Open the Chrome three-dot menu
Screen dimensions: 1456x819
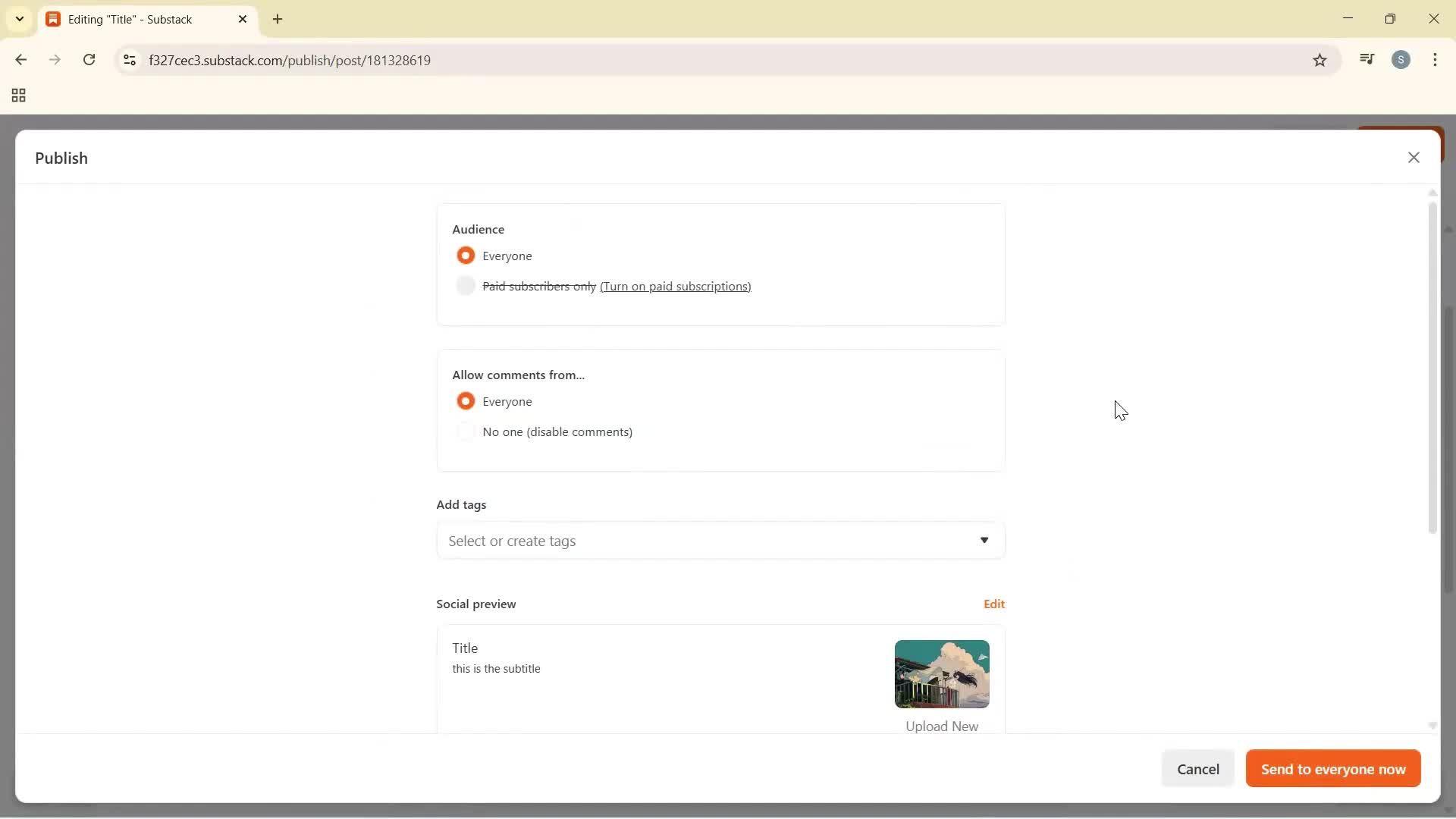click(x=1436, y=60)
